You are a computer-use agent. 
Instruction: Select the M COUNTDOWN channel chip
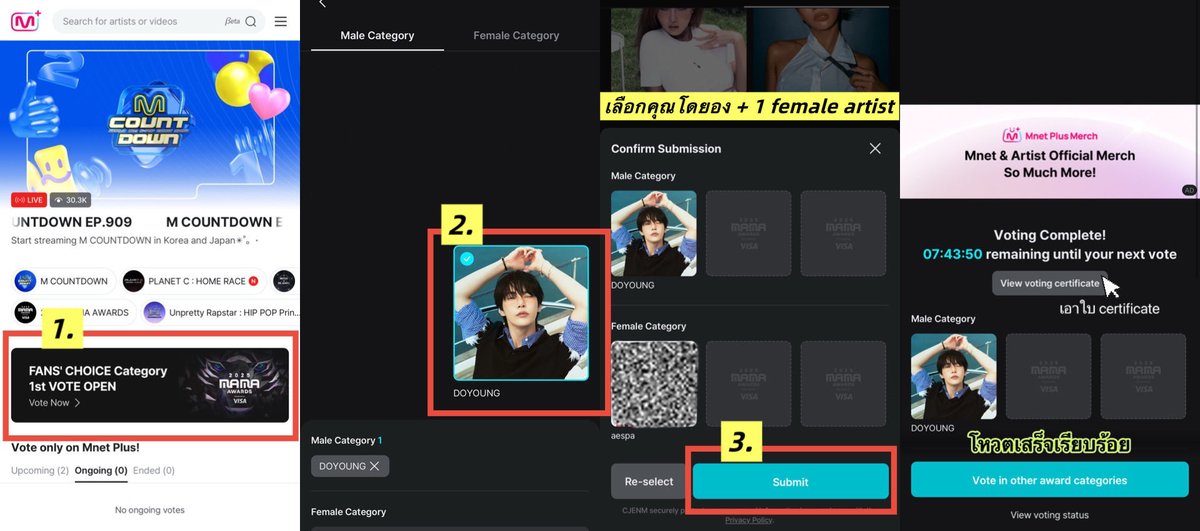(x=62, y=281)
